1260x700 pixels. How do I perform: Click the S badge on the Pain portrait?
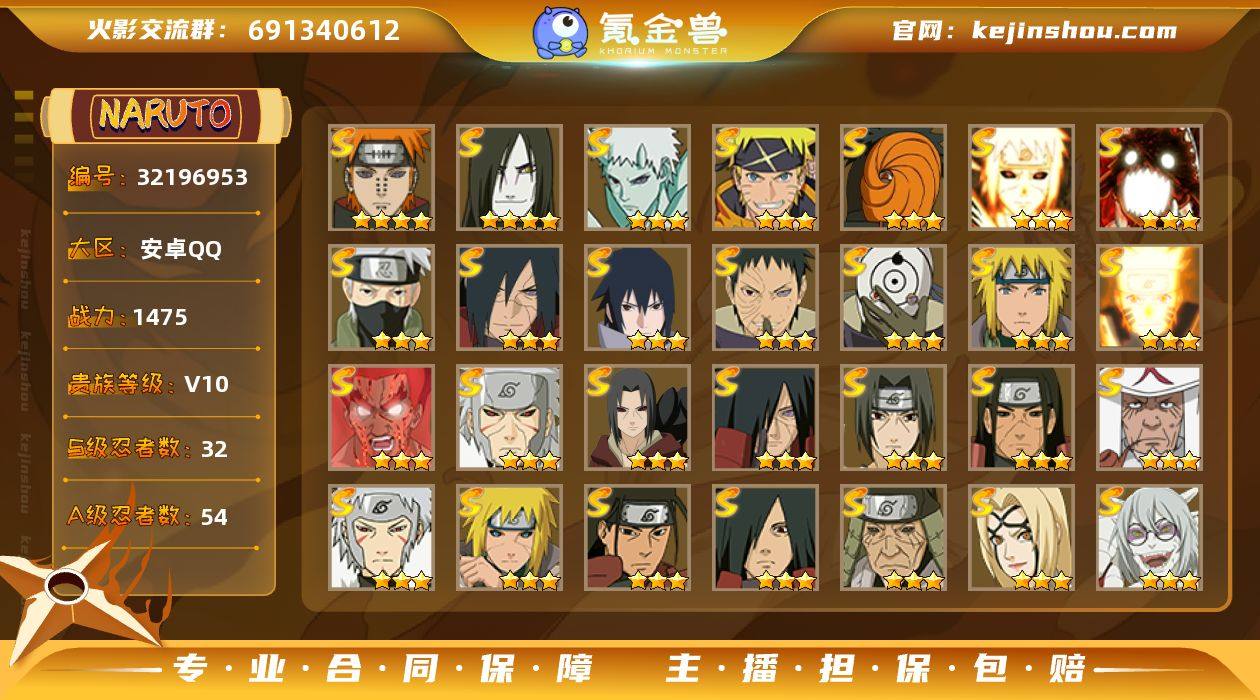point(345,142)
